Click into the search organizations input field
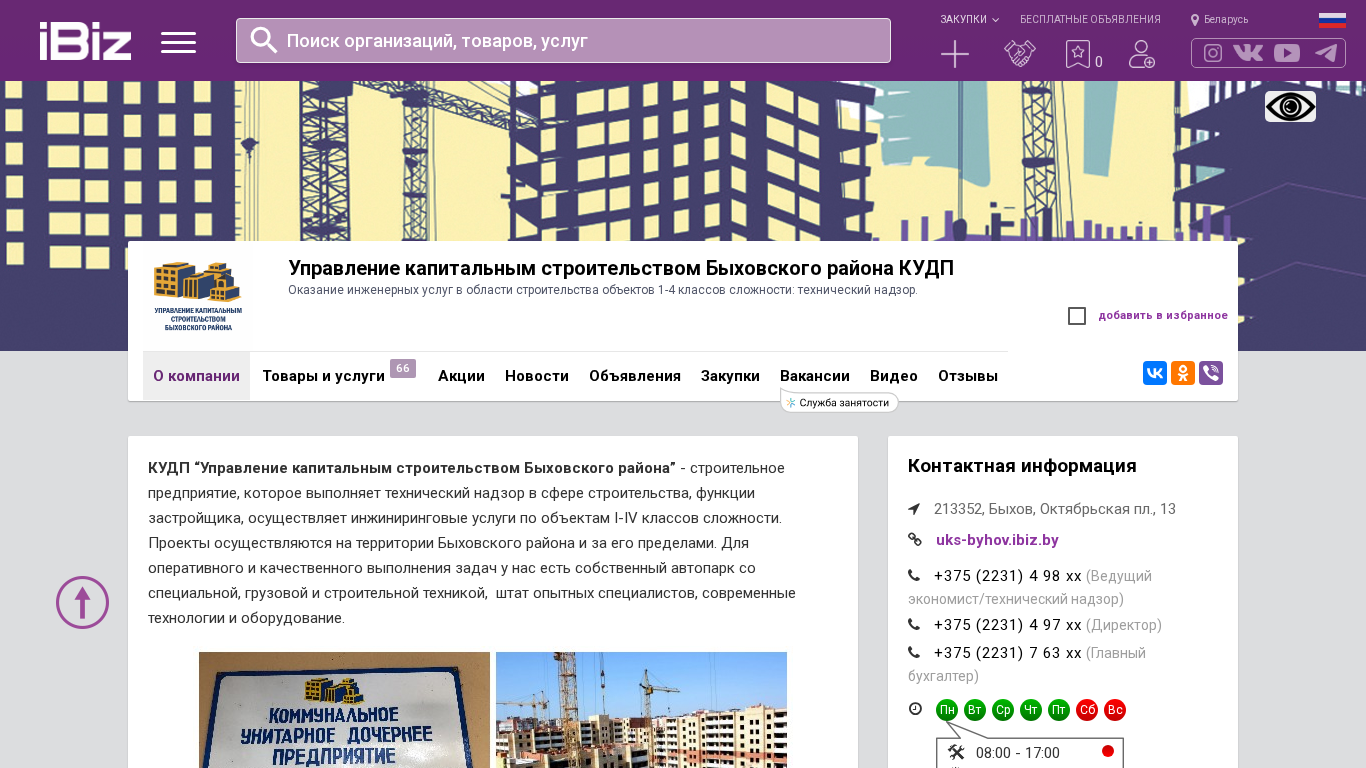Image resolution: width=1366 pixels, height=768 pixels. [x=563, y=40]
